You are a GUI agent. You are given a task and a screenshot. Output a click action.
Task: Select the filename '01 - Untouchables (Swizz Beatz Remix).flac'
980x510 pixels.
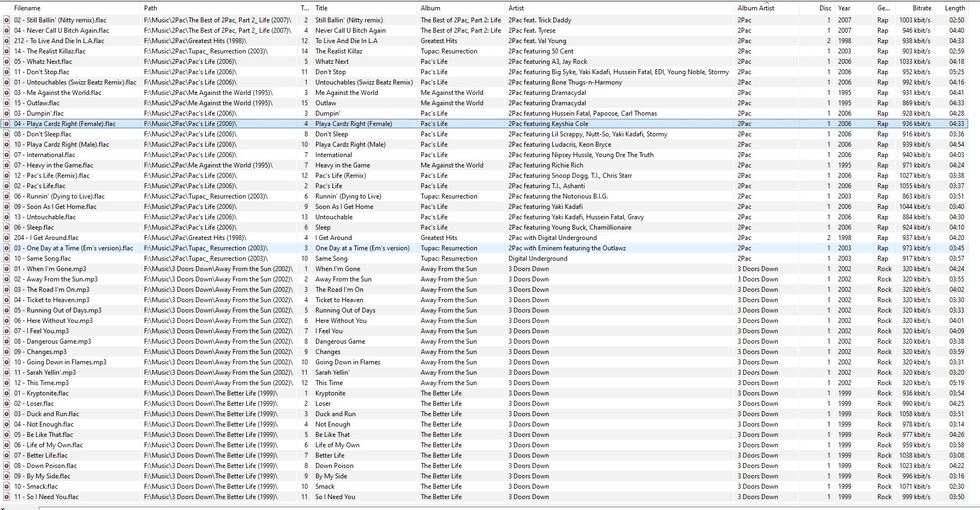click(x=75, y=82)
